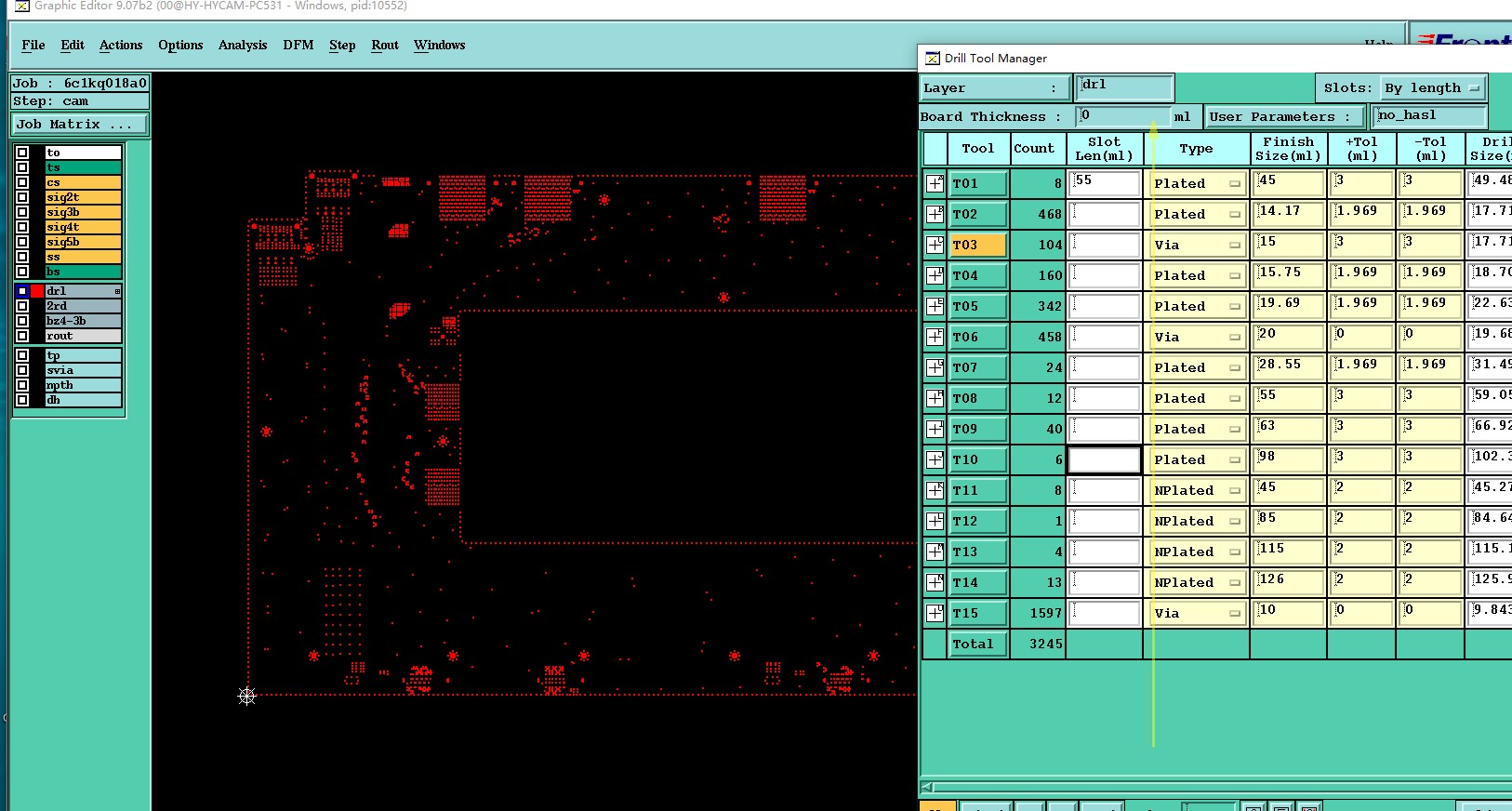
Task: Click the Board Thickness input field
Action: (1122, 116)
